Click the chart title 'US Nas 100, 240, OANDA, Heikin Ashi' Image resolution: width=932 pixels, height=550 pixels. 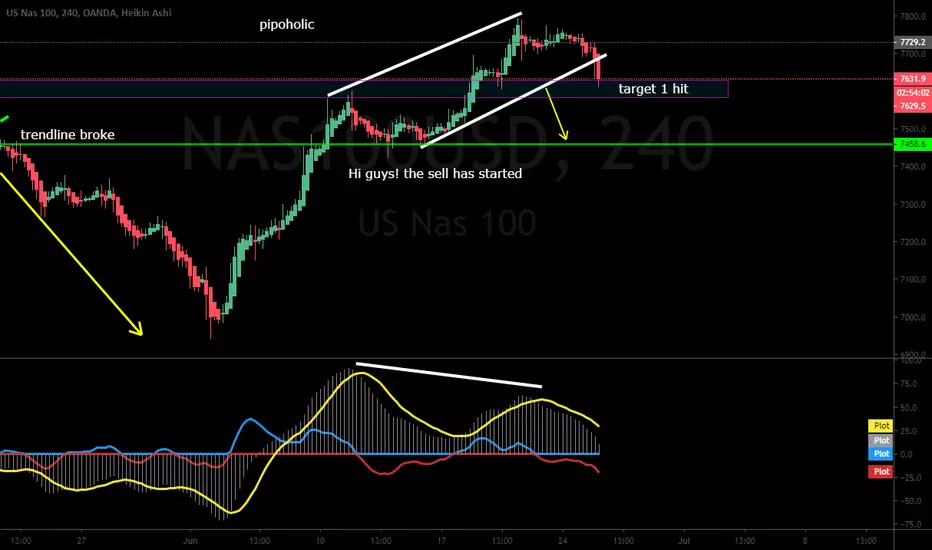[89, 12]
